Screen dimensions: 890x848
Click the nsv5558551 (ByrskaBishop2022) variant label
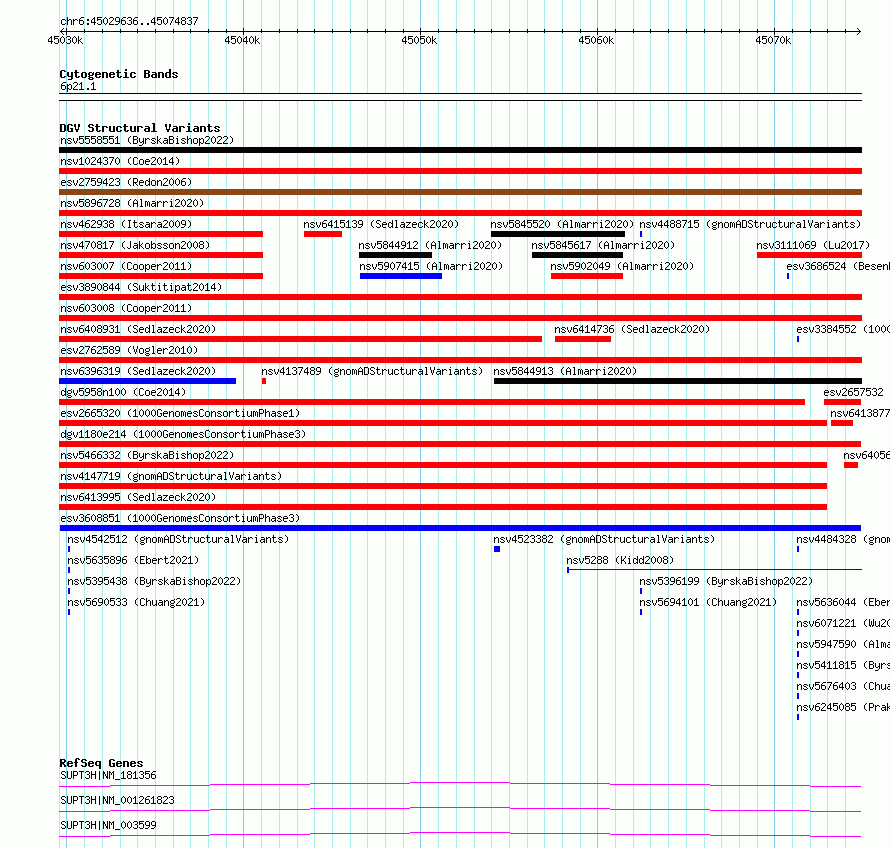click(147, 140)
